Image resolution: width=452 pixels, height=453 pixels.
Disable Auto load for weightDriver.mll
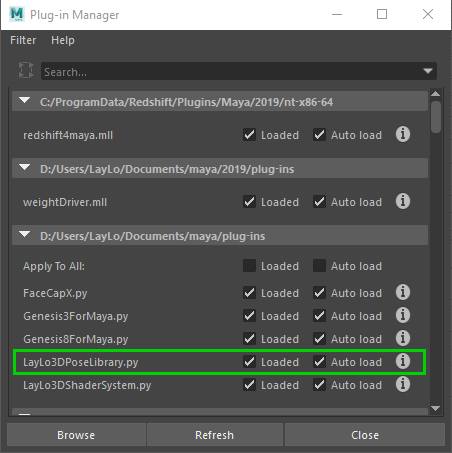click(x=319, y=202)
